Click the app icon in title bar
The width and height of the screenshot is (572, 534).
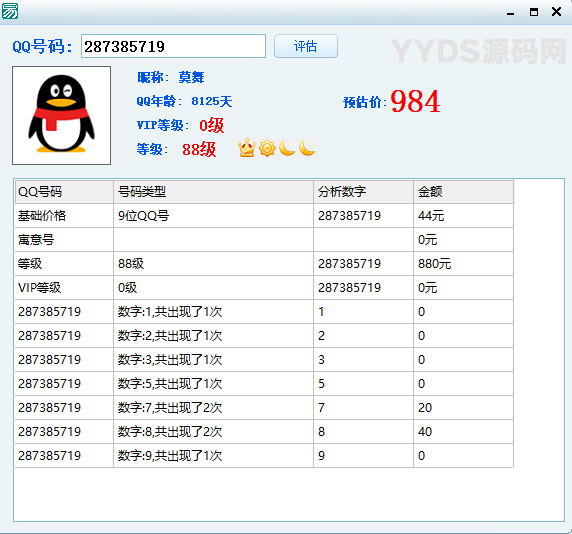(x=10, y=11)
